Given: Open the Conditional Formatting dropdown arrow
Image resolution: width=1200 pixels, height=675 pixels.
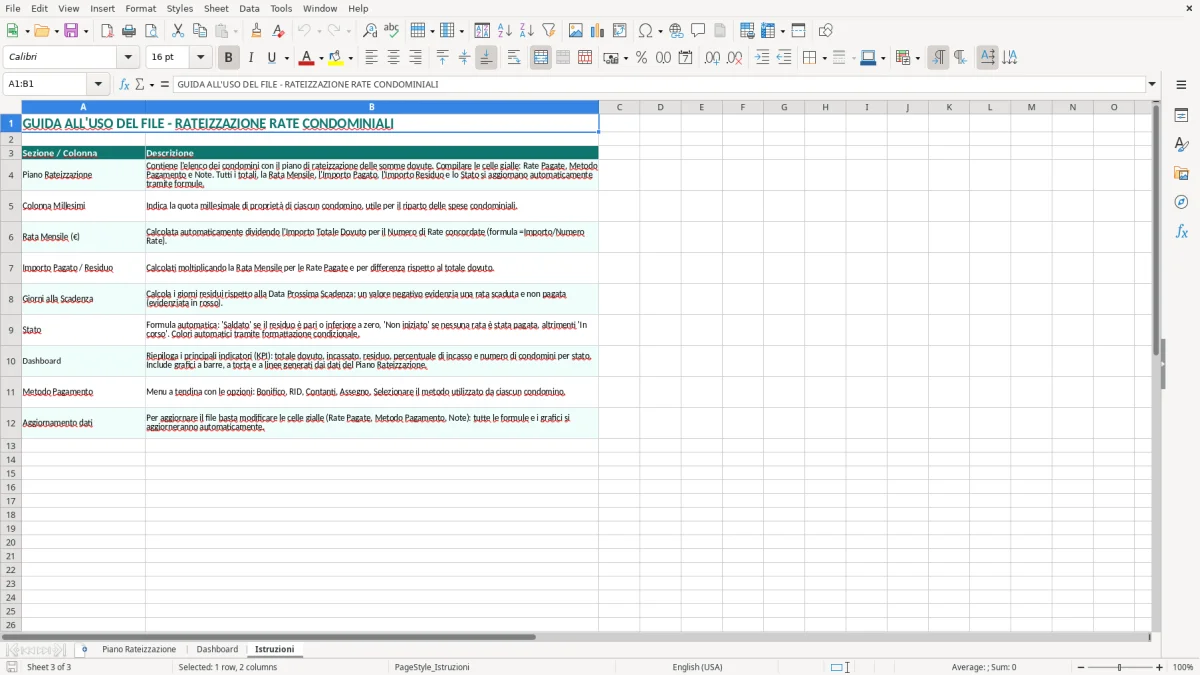Looking at the screenshot, I should click(x=917, y=58).
